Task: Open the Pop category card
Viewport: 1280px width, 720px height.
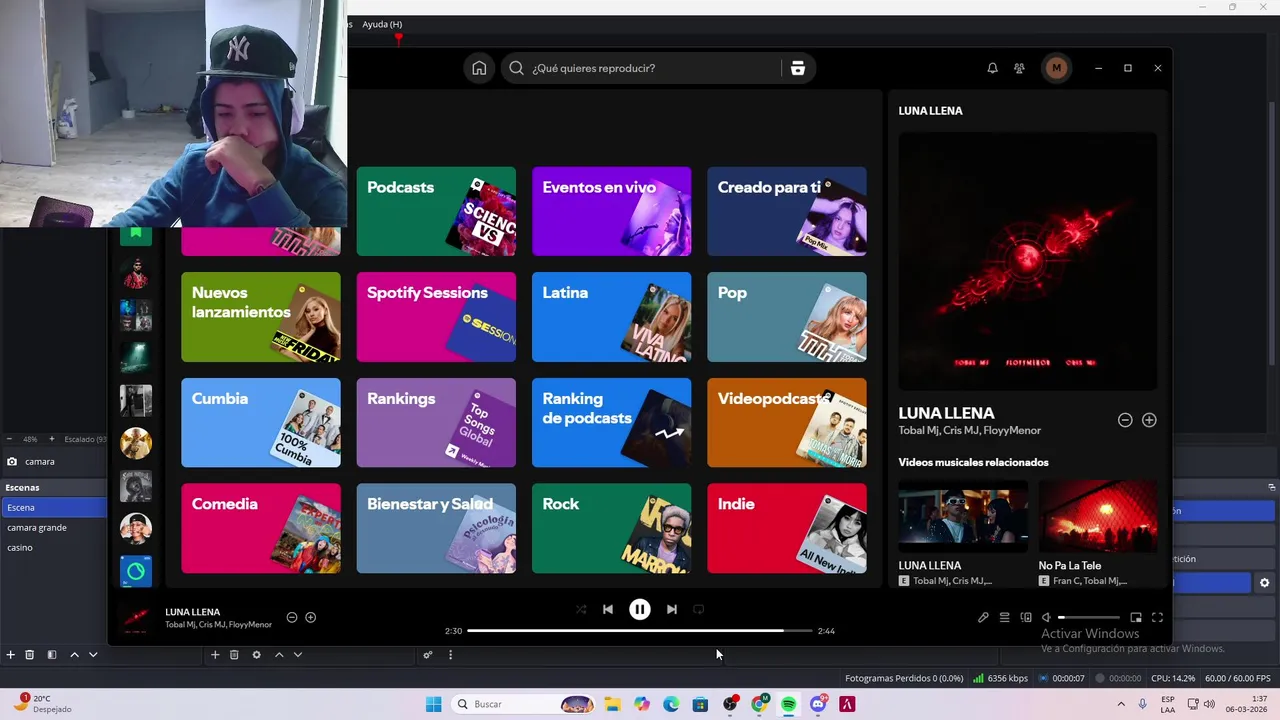Action: pyautogui.click(x=787, y=317)
